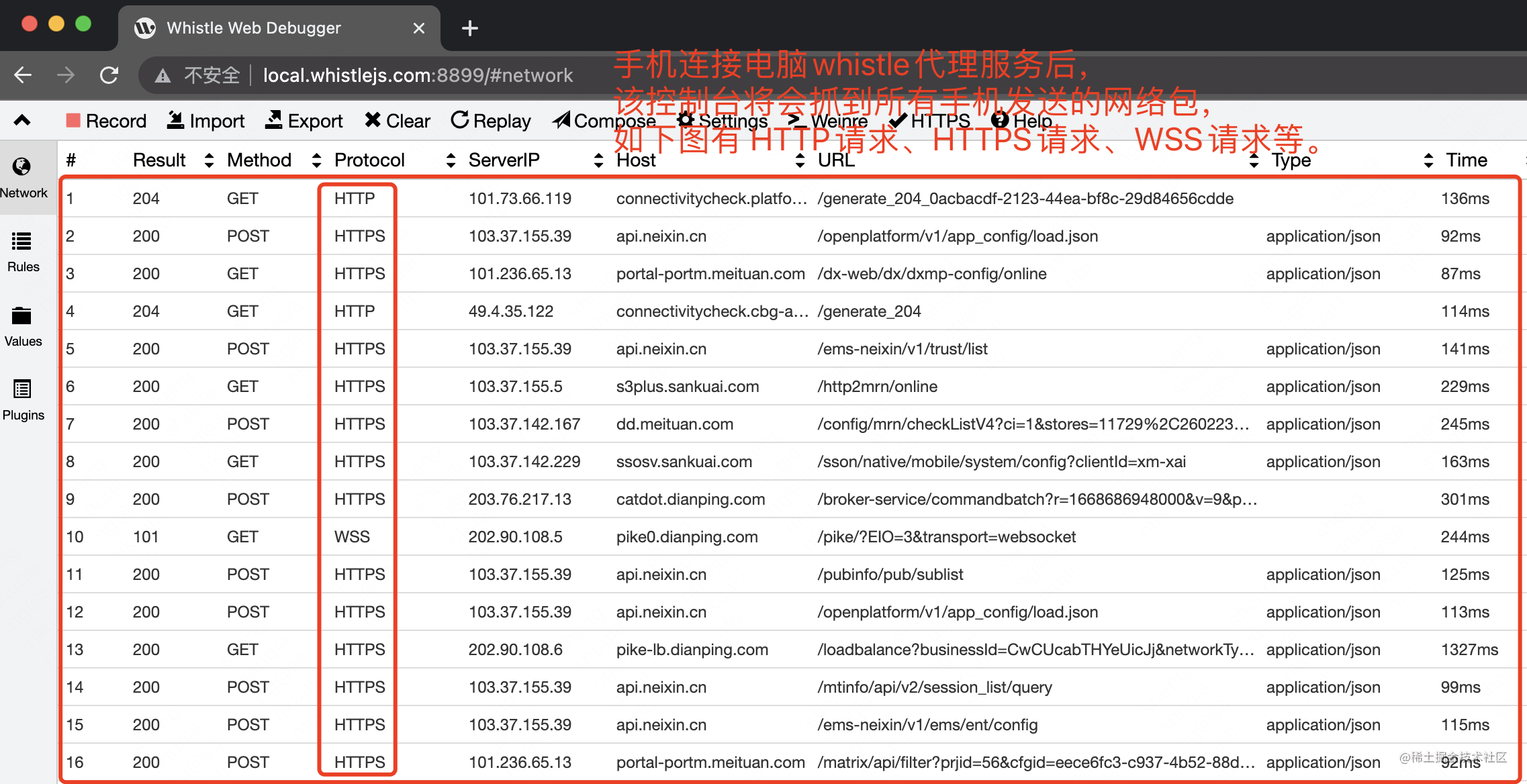Select the ssosv.sankuai.com request
The height and width of the screenshot is (784, 1527).
coord(791,462)
